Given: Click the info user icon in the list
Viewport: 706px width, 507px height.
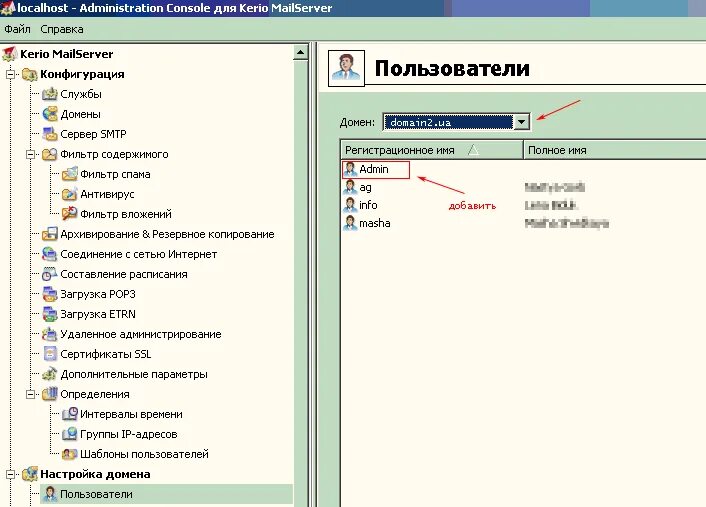Looking at the screenshot, I should [350, 205].
